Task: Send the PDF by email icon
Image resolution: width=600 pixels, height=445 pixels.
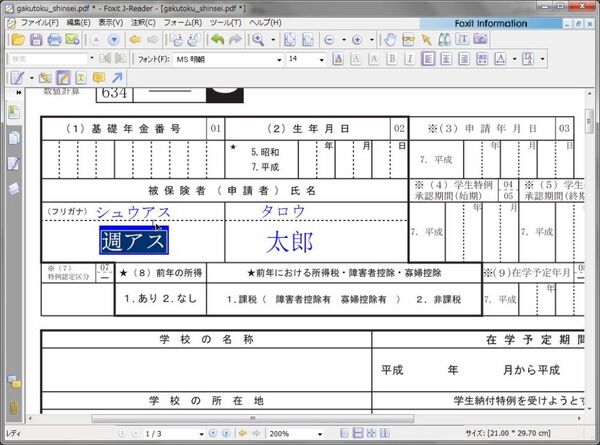Action: pyautogui.click(x=72, y=39)
